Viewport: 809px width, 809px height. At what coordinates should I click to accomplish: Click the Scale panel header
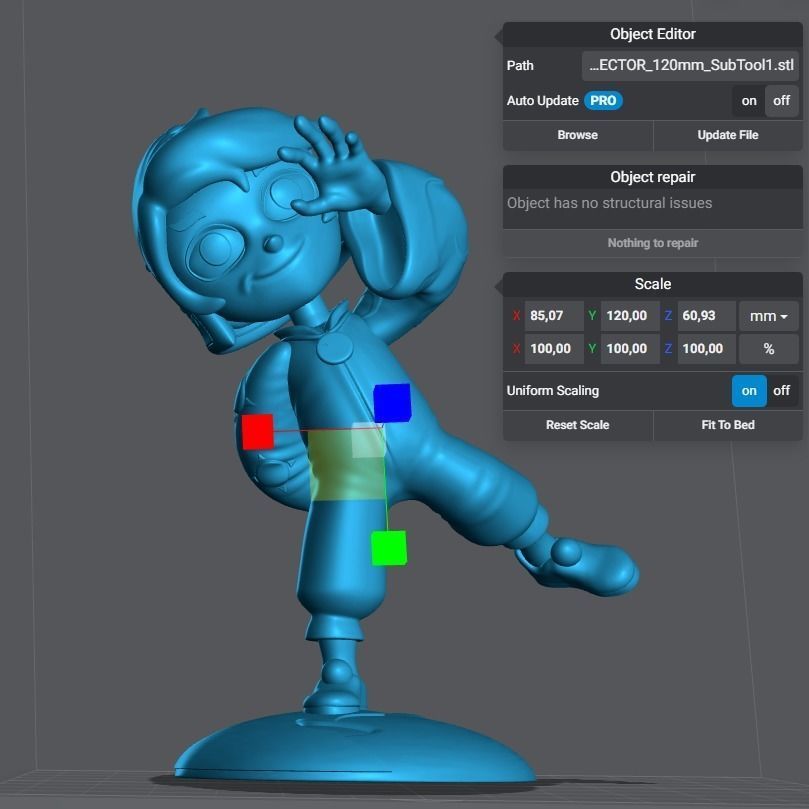653,284
